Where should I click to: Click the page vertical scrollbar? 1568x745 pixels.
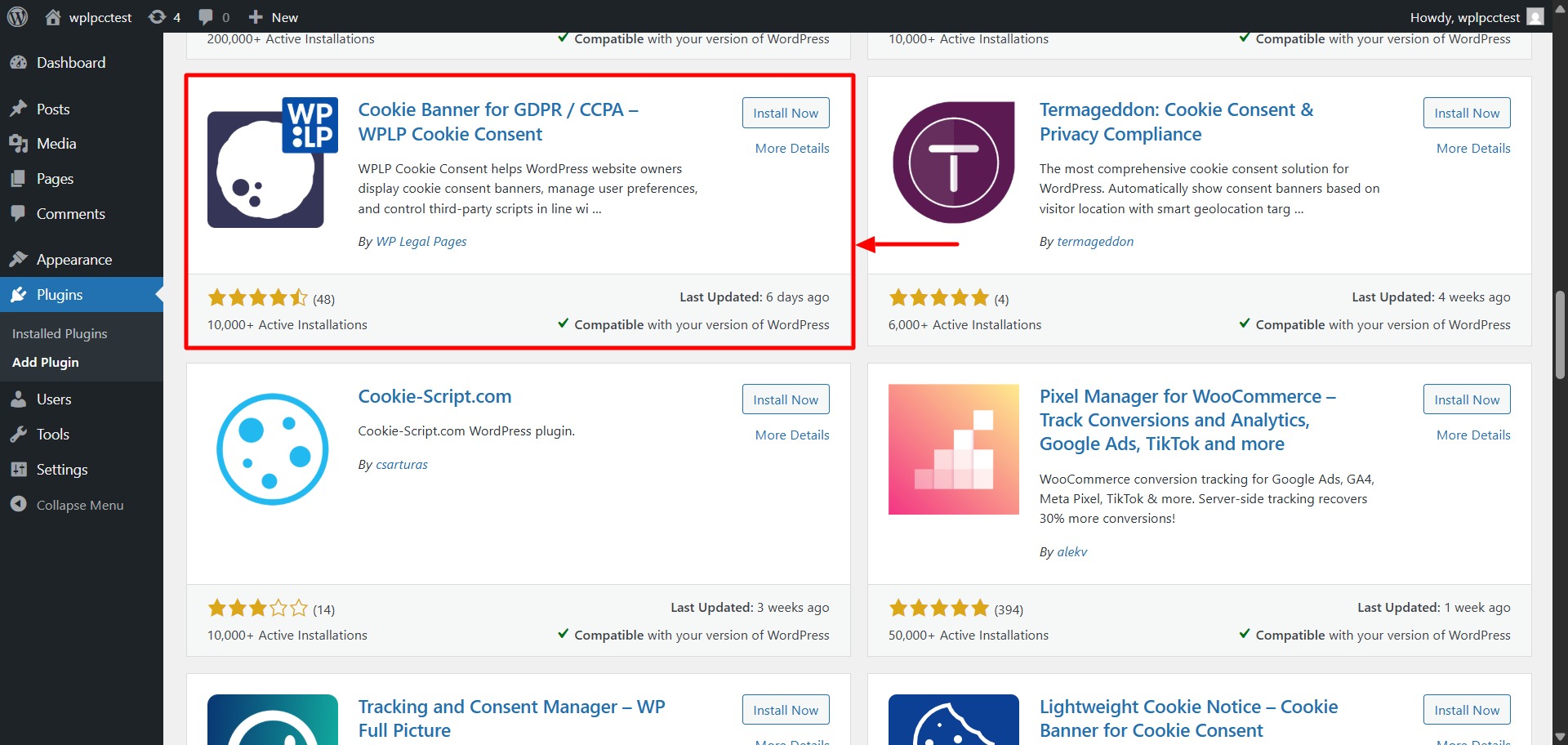(1560, 335)
